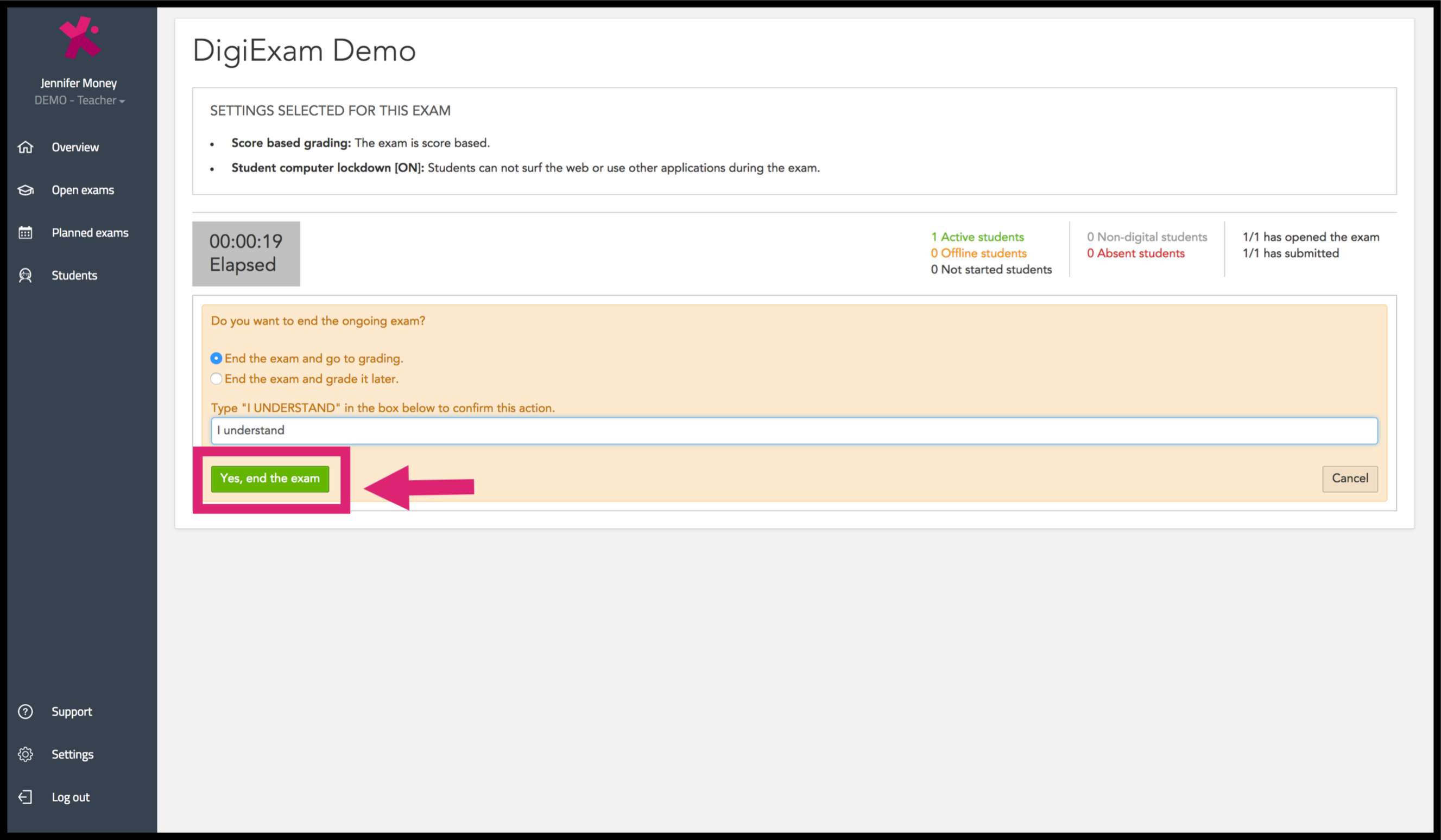Click the Support question mark icon
Viewport: 1441px width, 840px height.
26,711
